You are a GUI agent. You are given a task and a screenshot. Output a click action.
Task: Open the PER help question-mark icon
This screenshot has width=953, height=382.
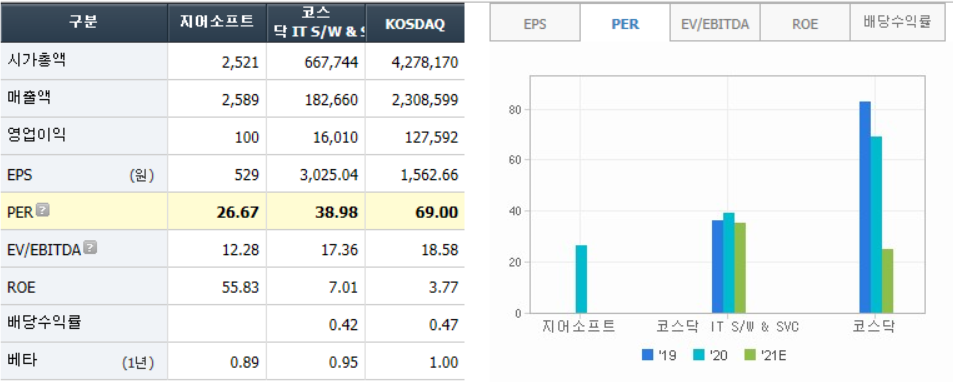[x=43, y=211]
